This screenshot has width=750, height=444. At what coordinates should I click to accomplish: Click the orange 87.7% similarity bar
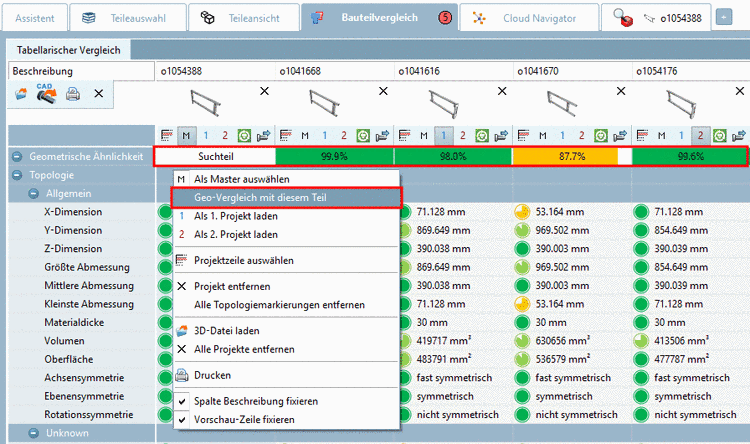[565, 156]
